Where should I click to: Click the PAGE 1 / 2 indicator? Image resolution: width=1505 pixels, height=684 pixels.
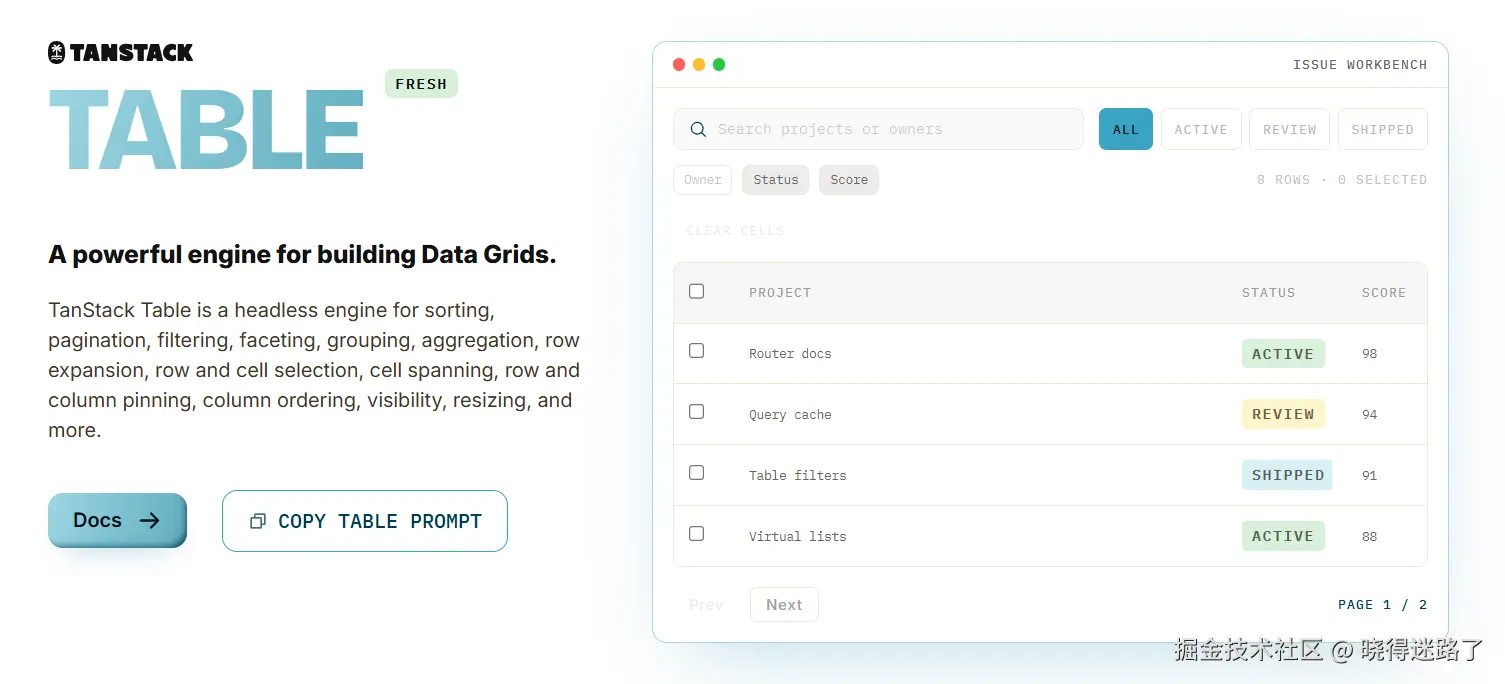pos(1383,605)
